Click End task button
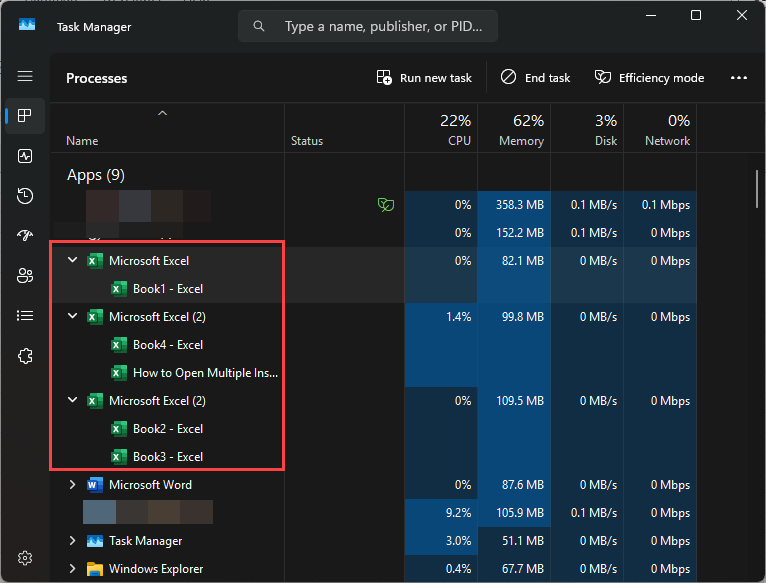 535,78
